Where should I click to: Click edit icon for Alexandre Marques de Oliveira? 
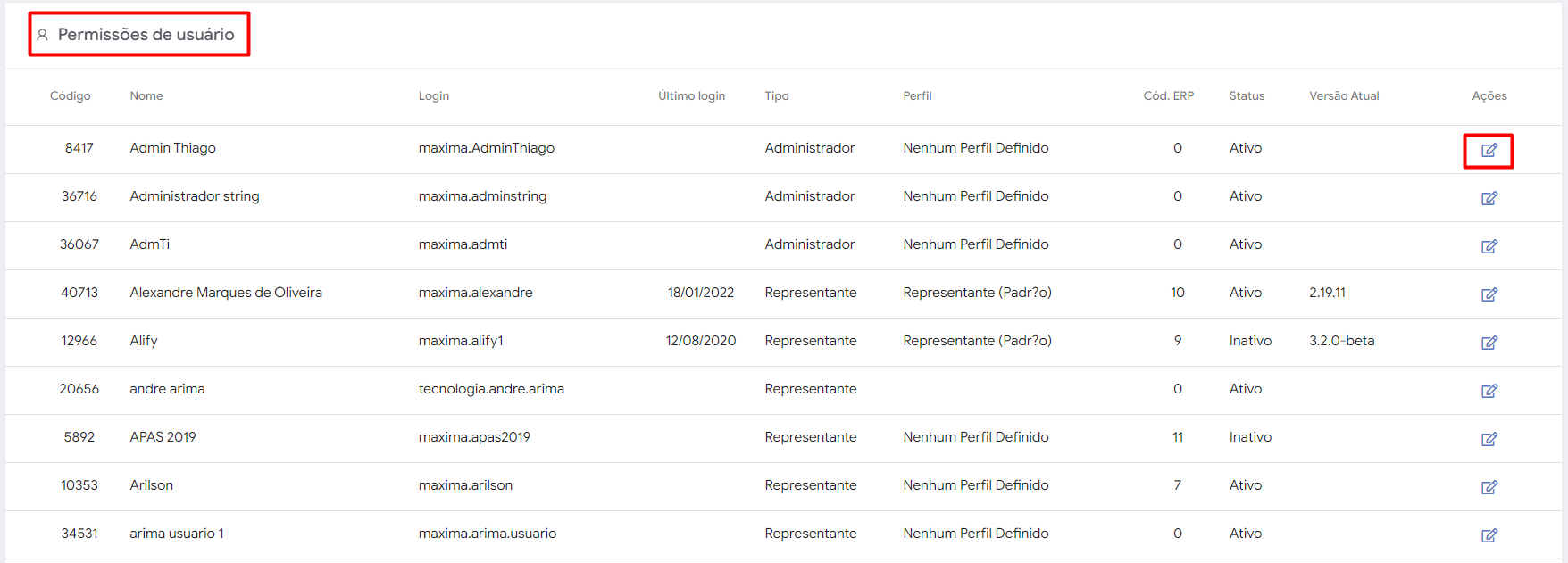coord(1489,294)
